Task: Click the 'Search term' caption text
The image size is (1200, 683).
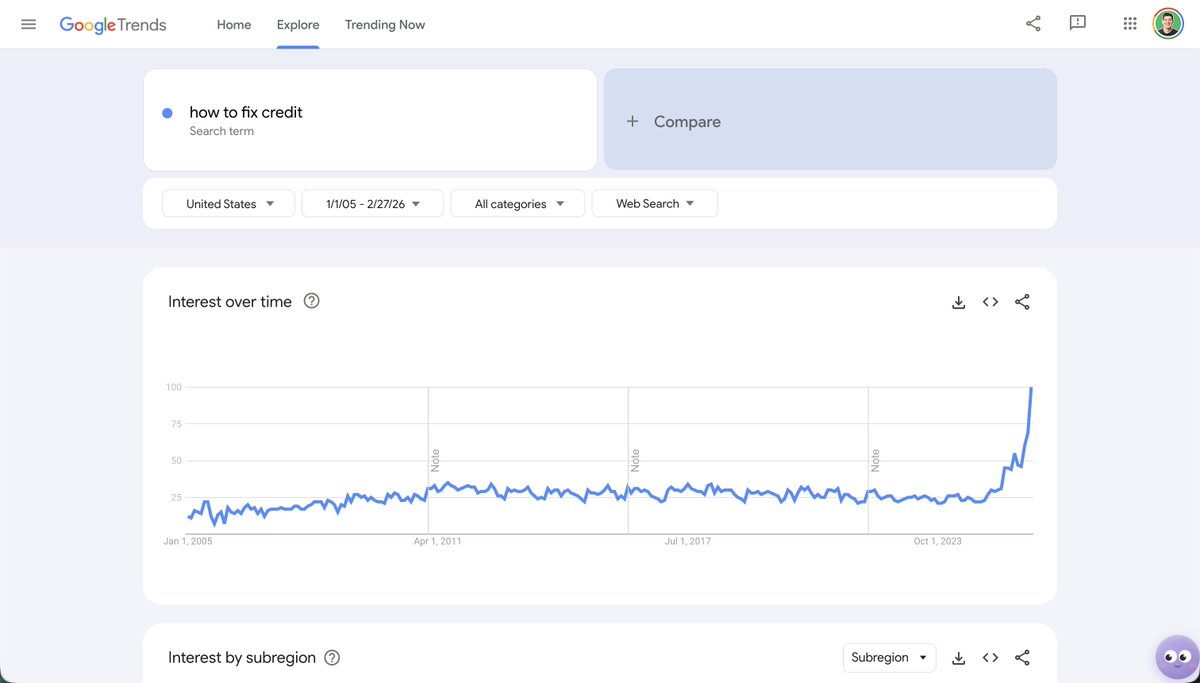Action: click(x=221, y=131)
